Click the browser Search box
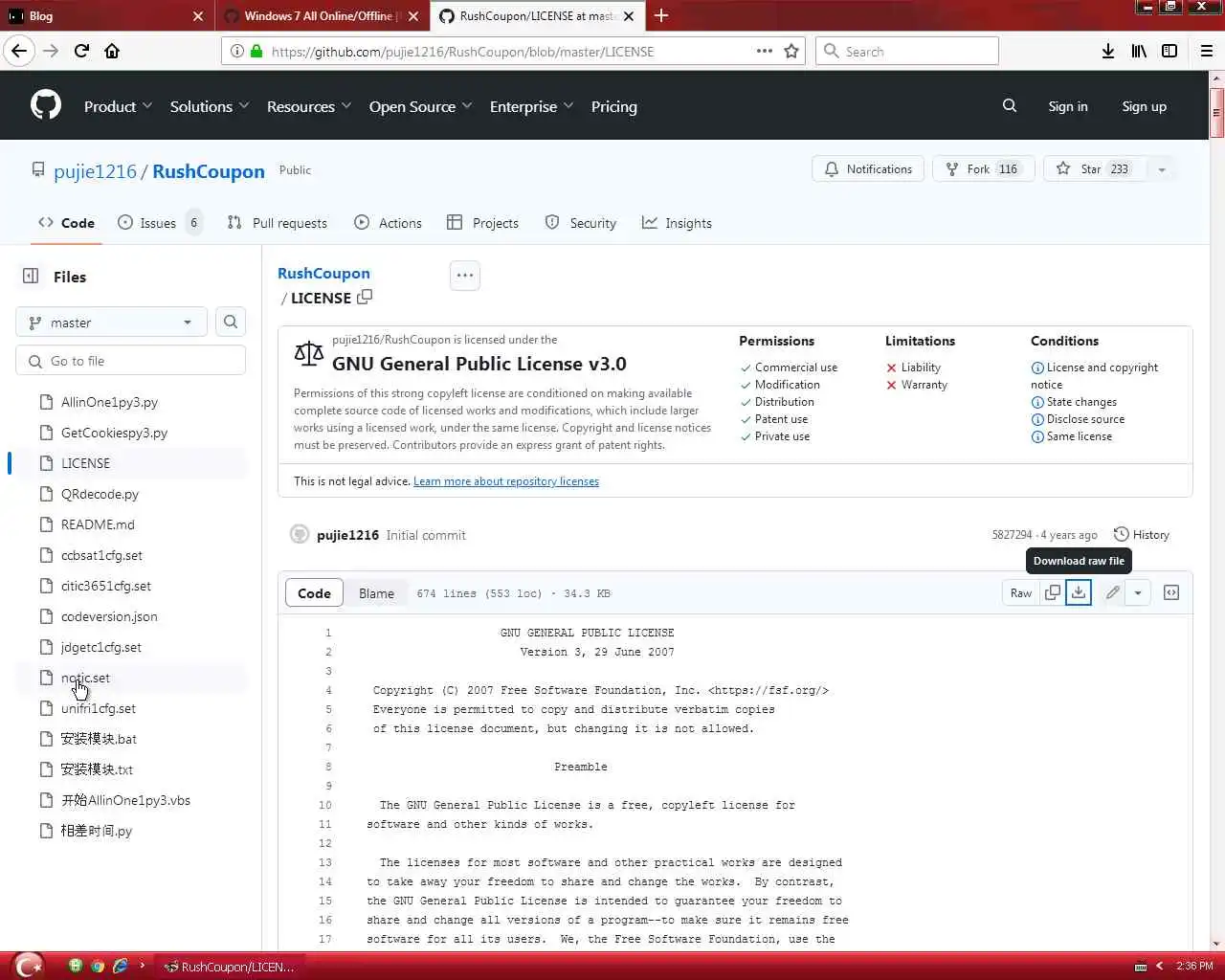 [907, 51]
